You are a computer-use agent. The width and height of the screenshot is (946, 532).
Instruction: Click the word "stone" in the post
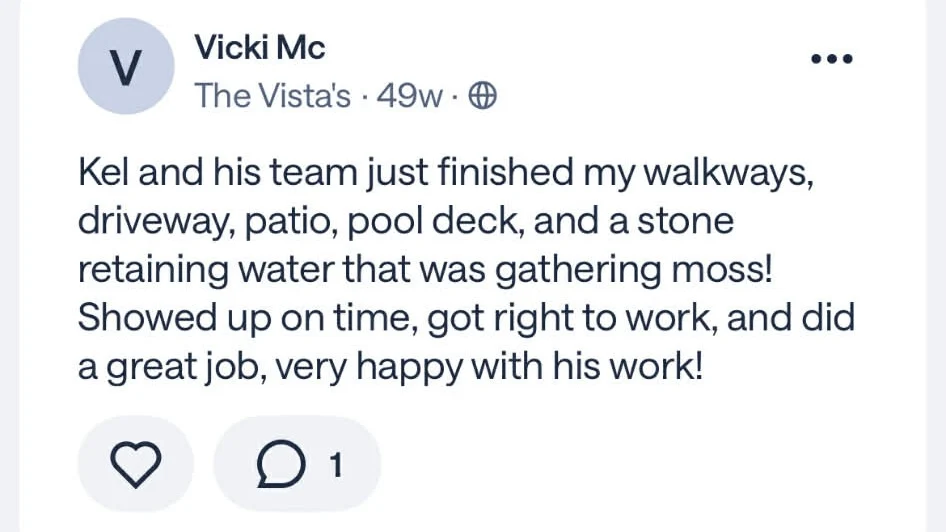pyautogui.click(x=685, y=222)
